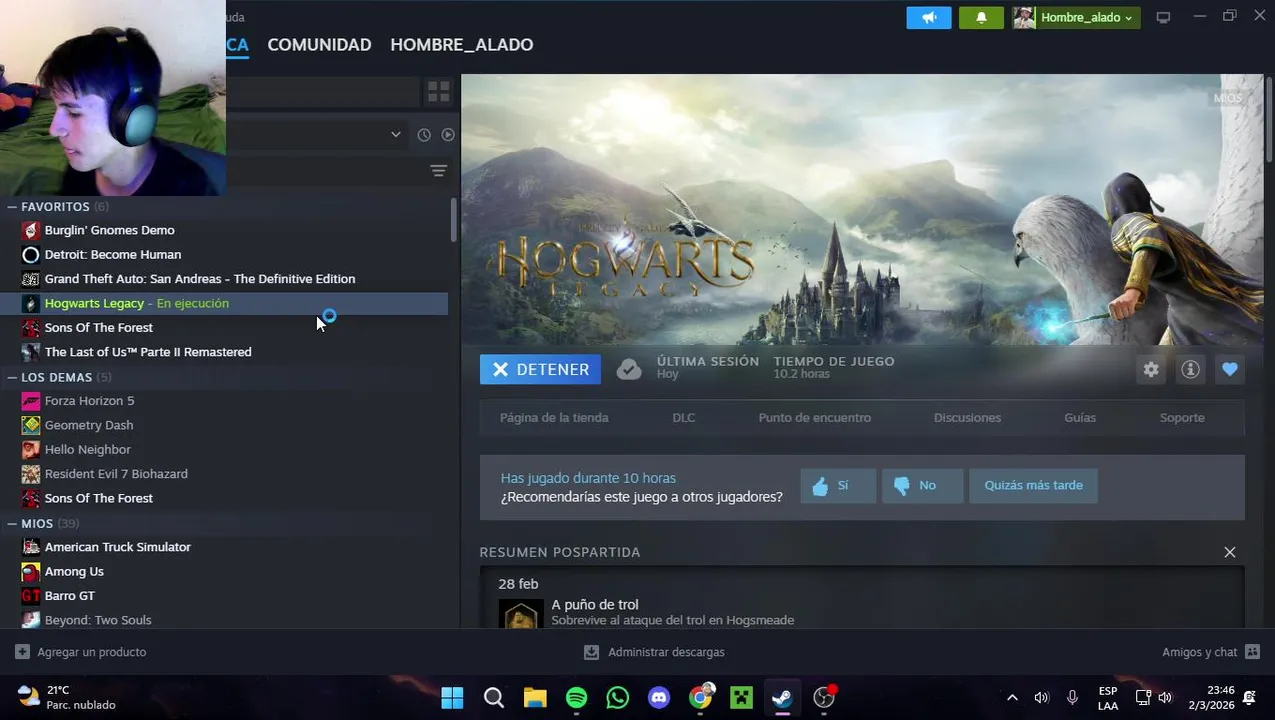This screenshot has width=1275, height=720.
Task: Sort library by recent activity clock icon
Action: [424, 134]
